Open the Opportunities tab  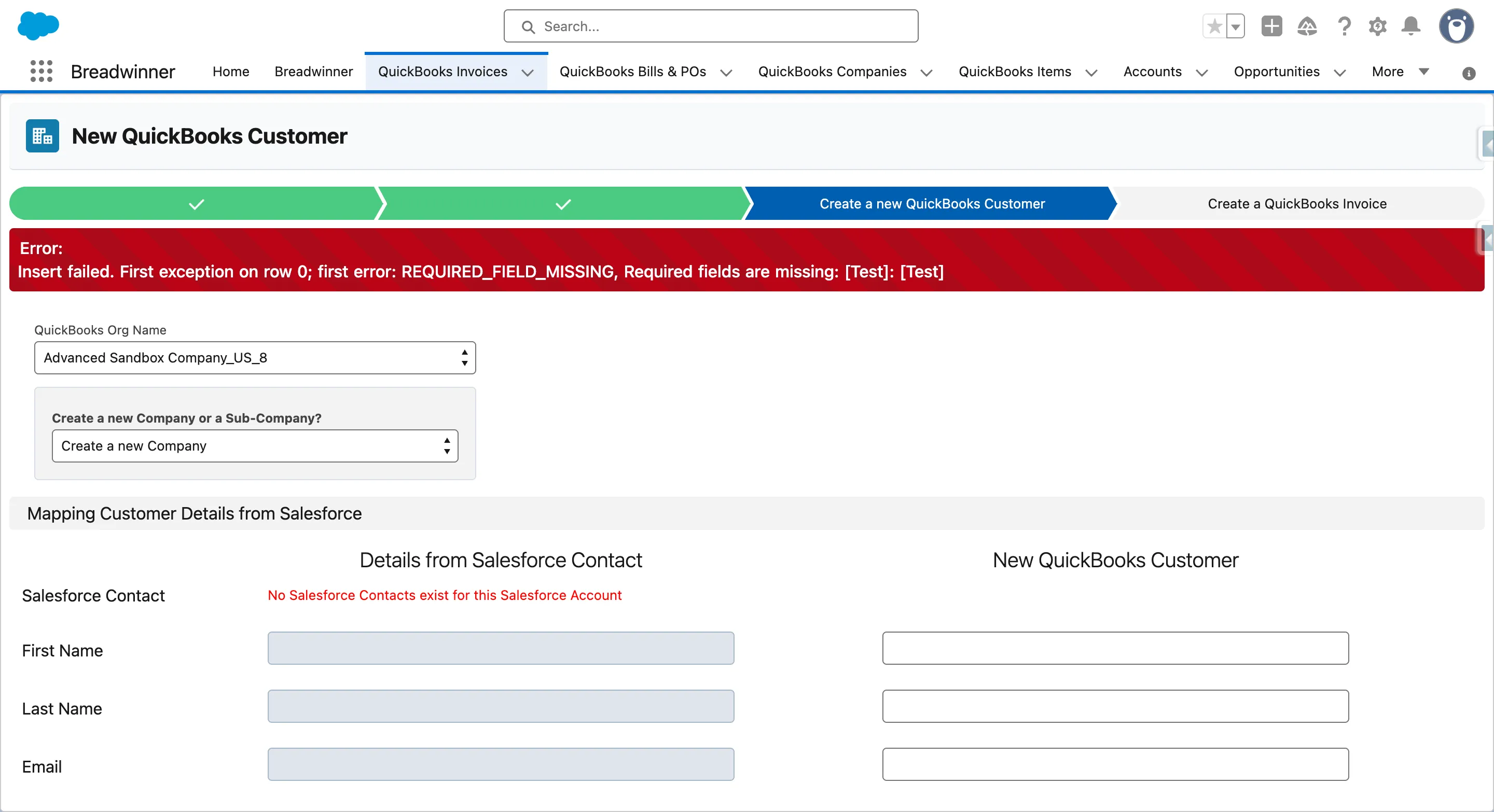point(1277,71)
